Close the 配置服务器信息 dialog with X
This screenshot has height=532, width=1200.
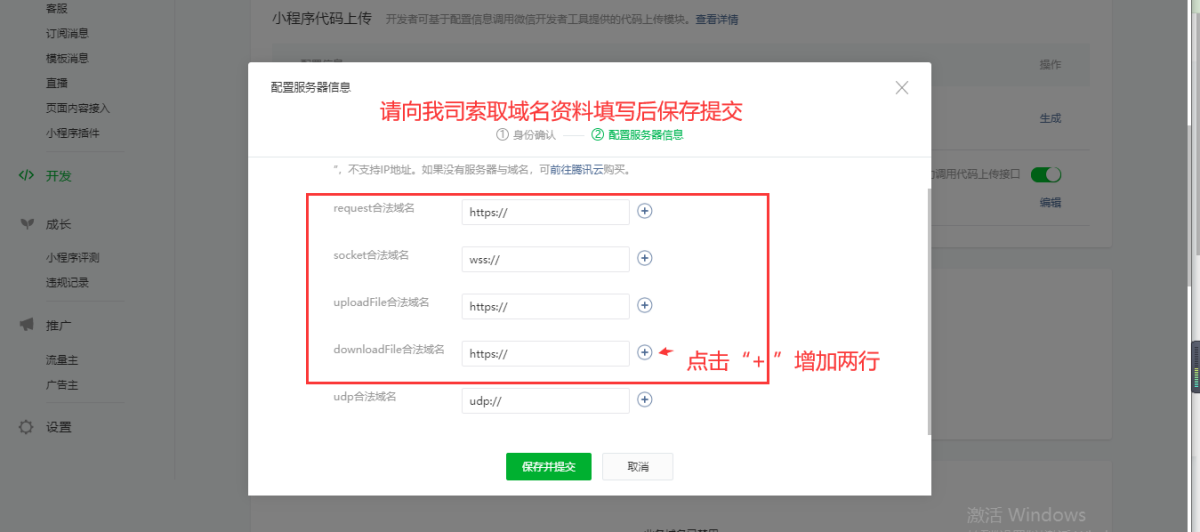pos(902,88)
